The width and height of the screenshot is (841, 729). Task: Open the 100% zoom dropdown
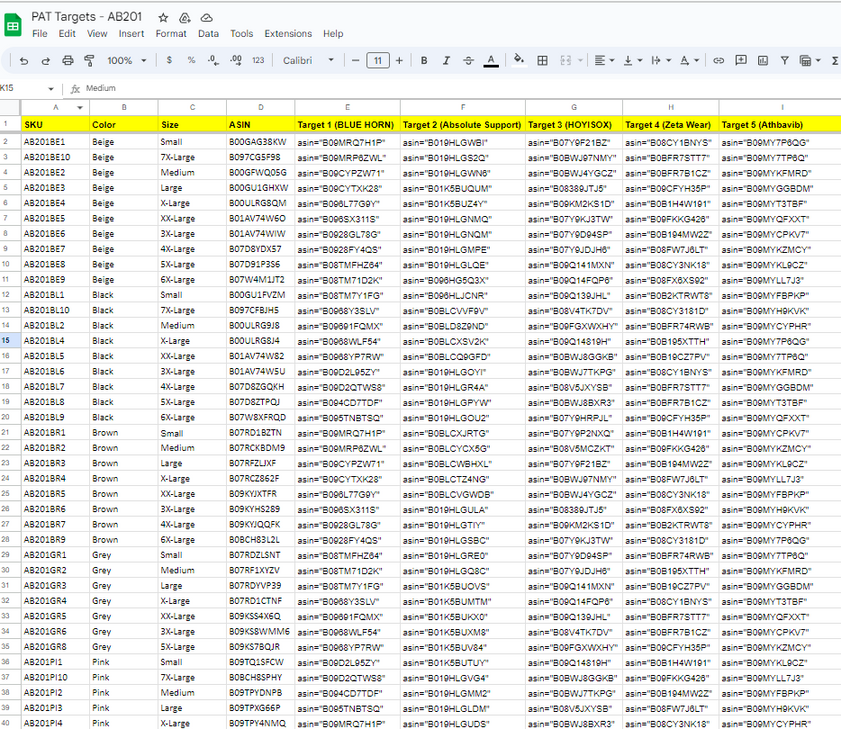tap(127, 61)
